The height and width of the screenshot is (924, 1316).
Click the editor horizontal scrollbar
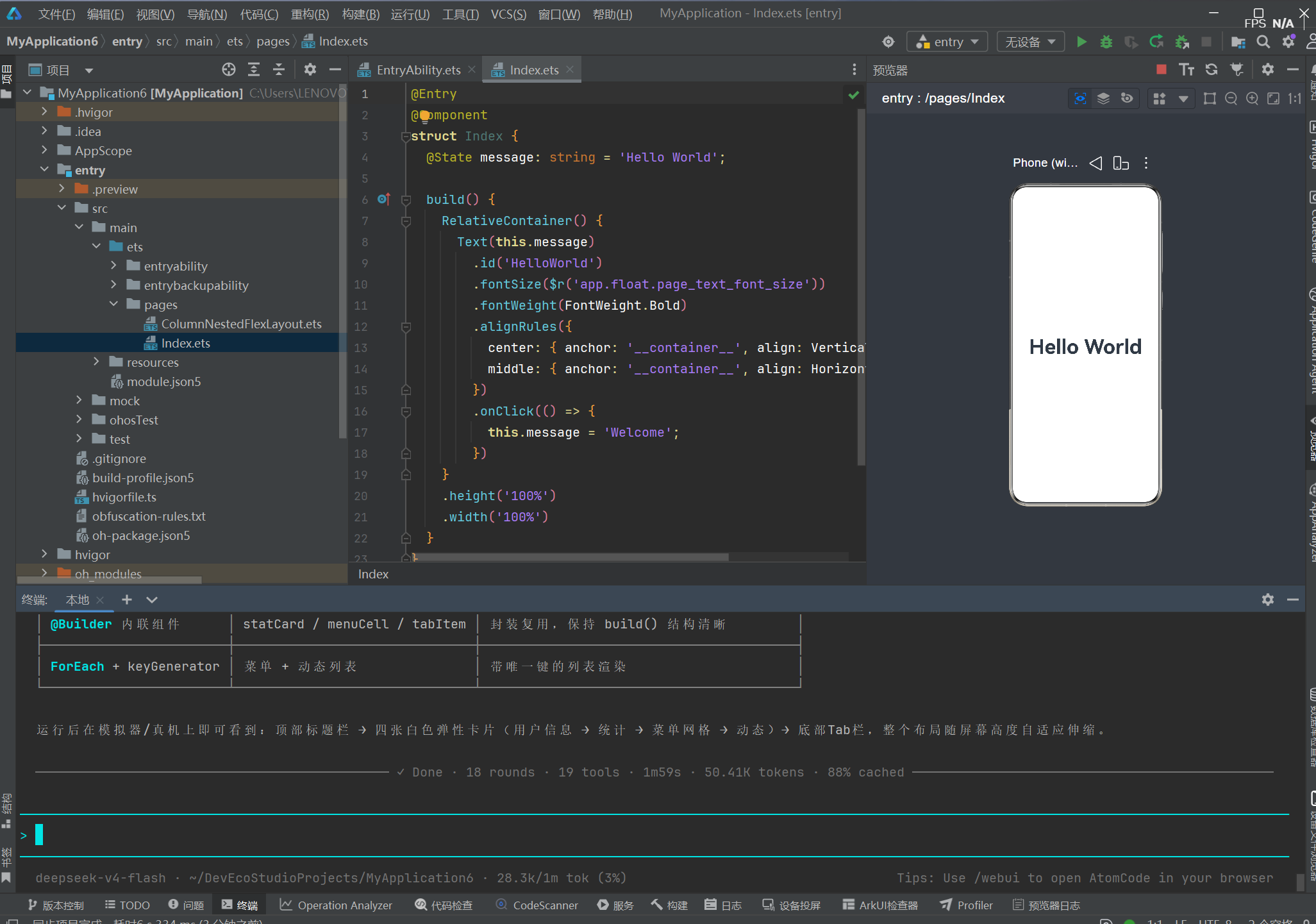(571, 557)
